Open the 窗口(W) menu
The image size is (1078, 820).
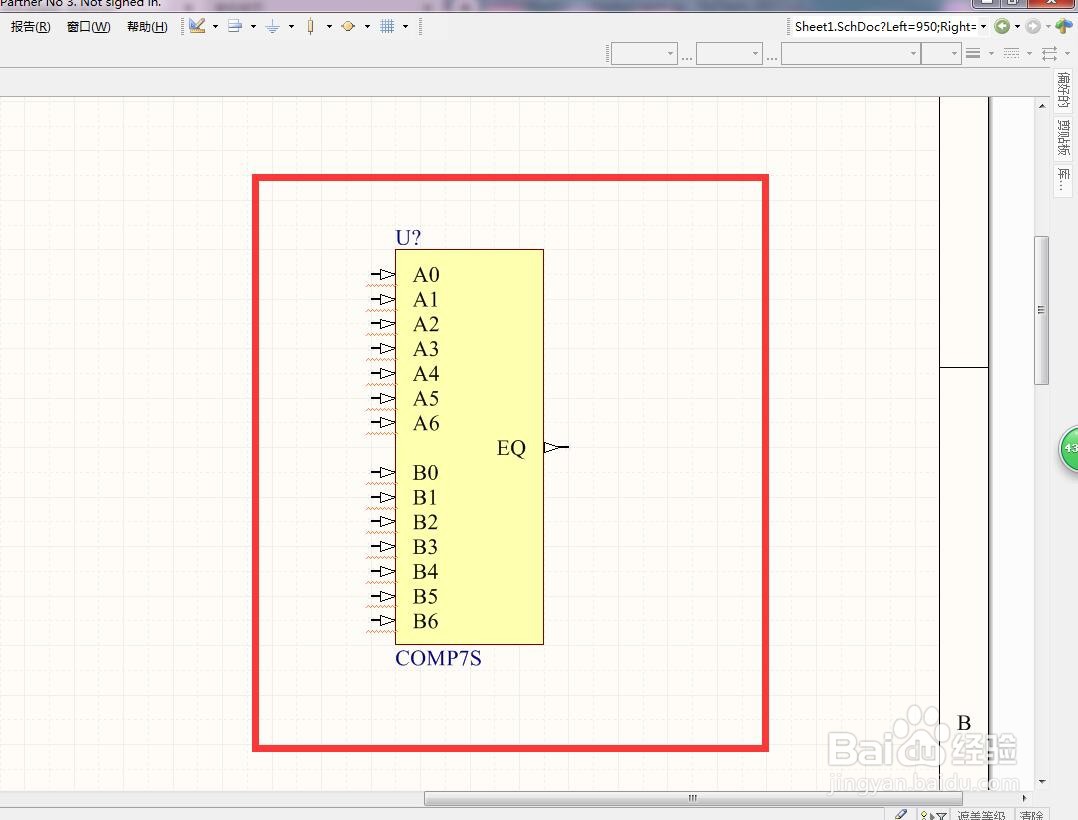tap(89, 27)
